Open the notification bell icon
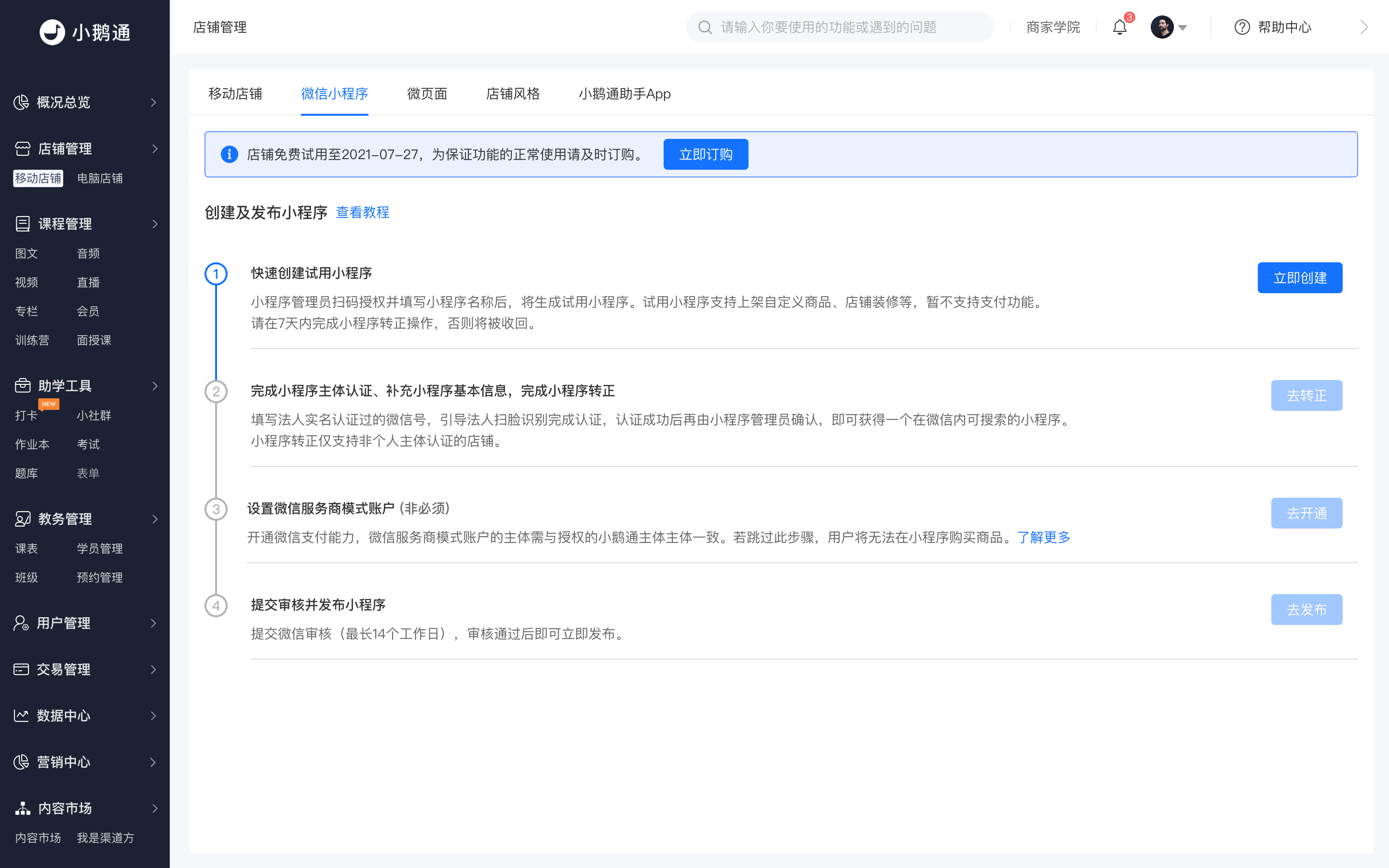This screenshot has width=1389, height=868. click(1119, 27)
